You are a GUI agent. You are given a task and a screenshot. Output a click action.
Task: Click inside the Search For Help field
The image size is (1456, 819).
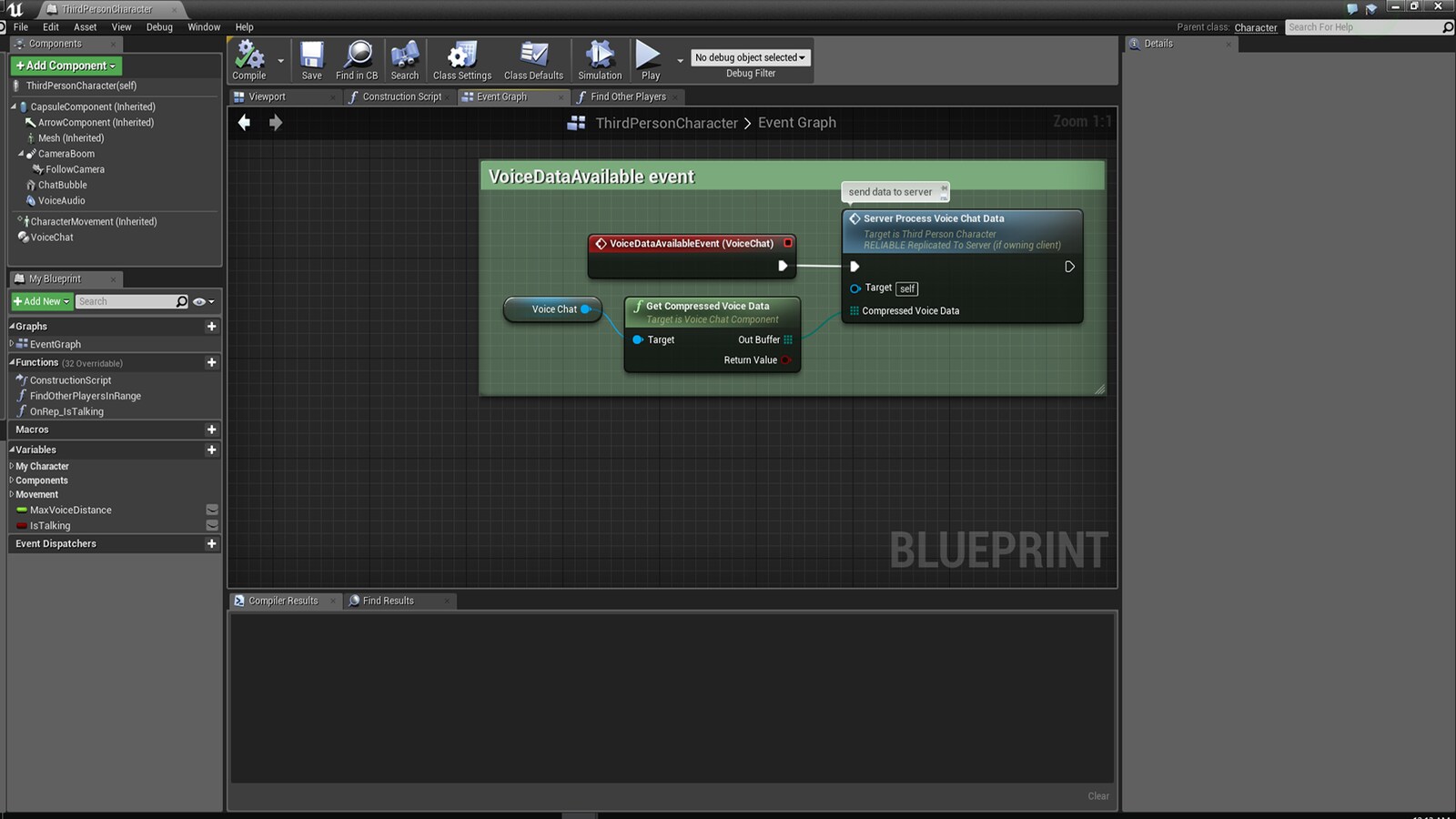[1365, 27]
